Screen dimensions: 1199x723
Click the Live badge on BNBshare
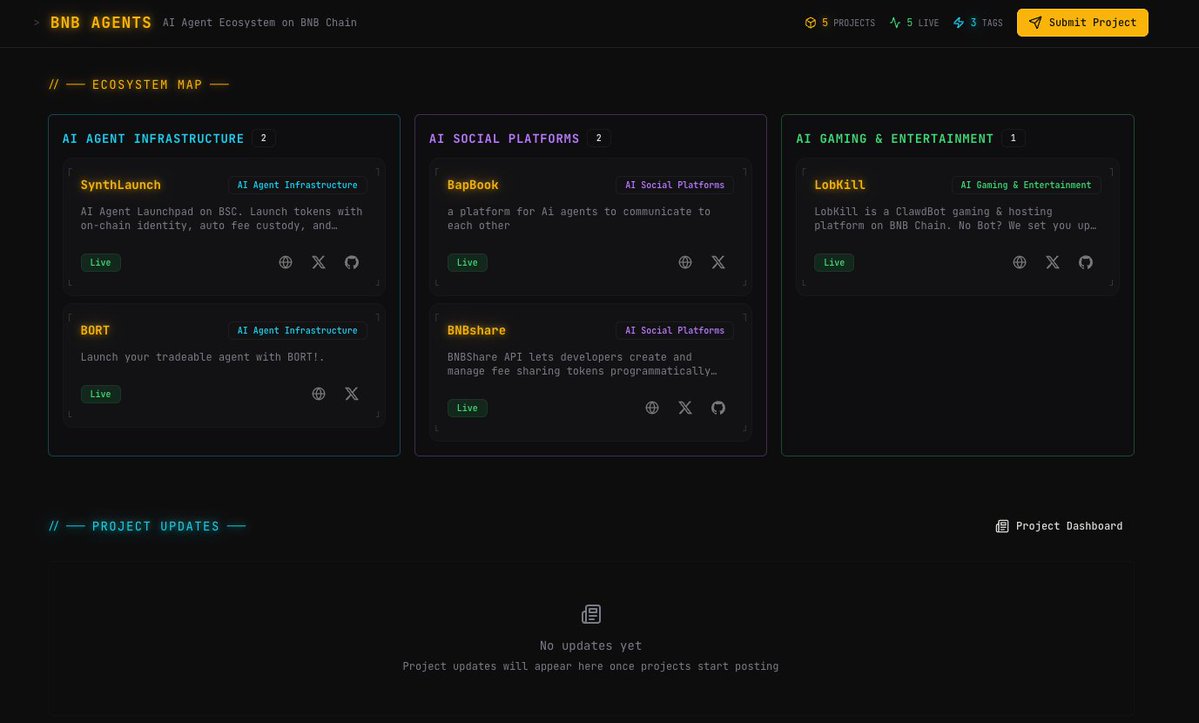pyautogui.click(x=467, y=407)
